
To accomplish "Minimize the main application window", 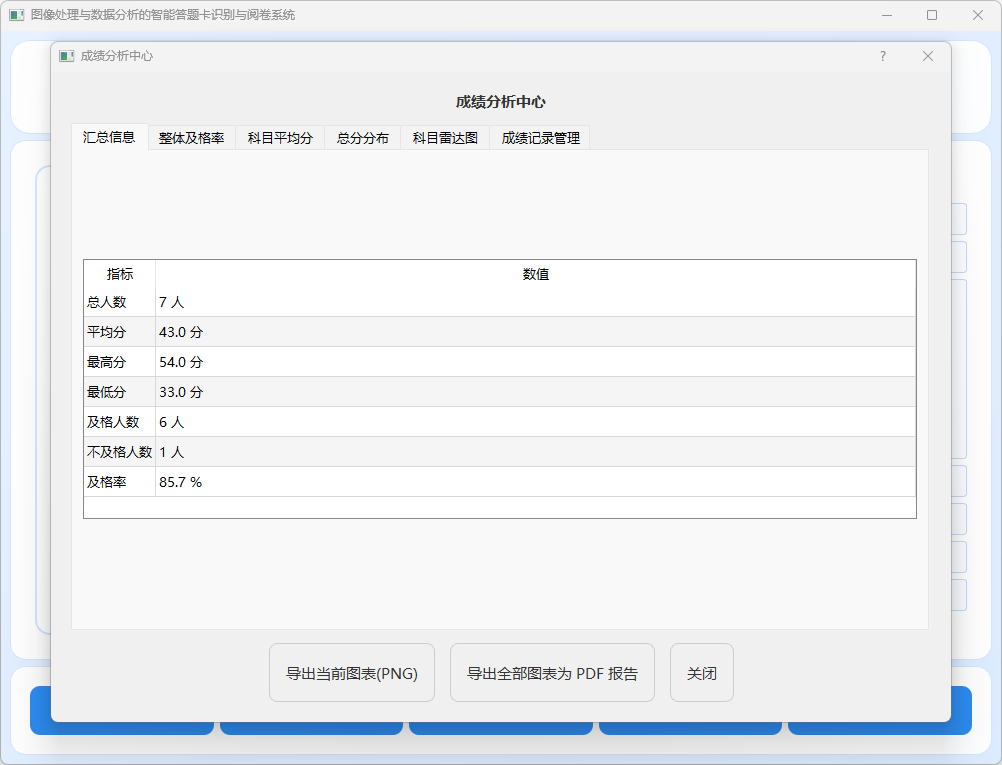I will pyautogui.click(x=886, y=15).
